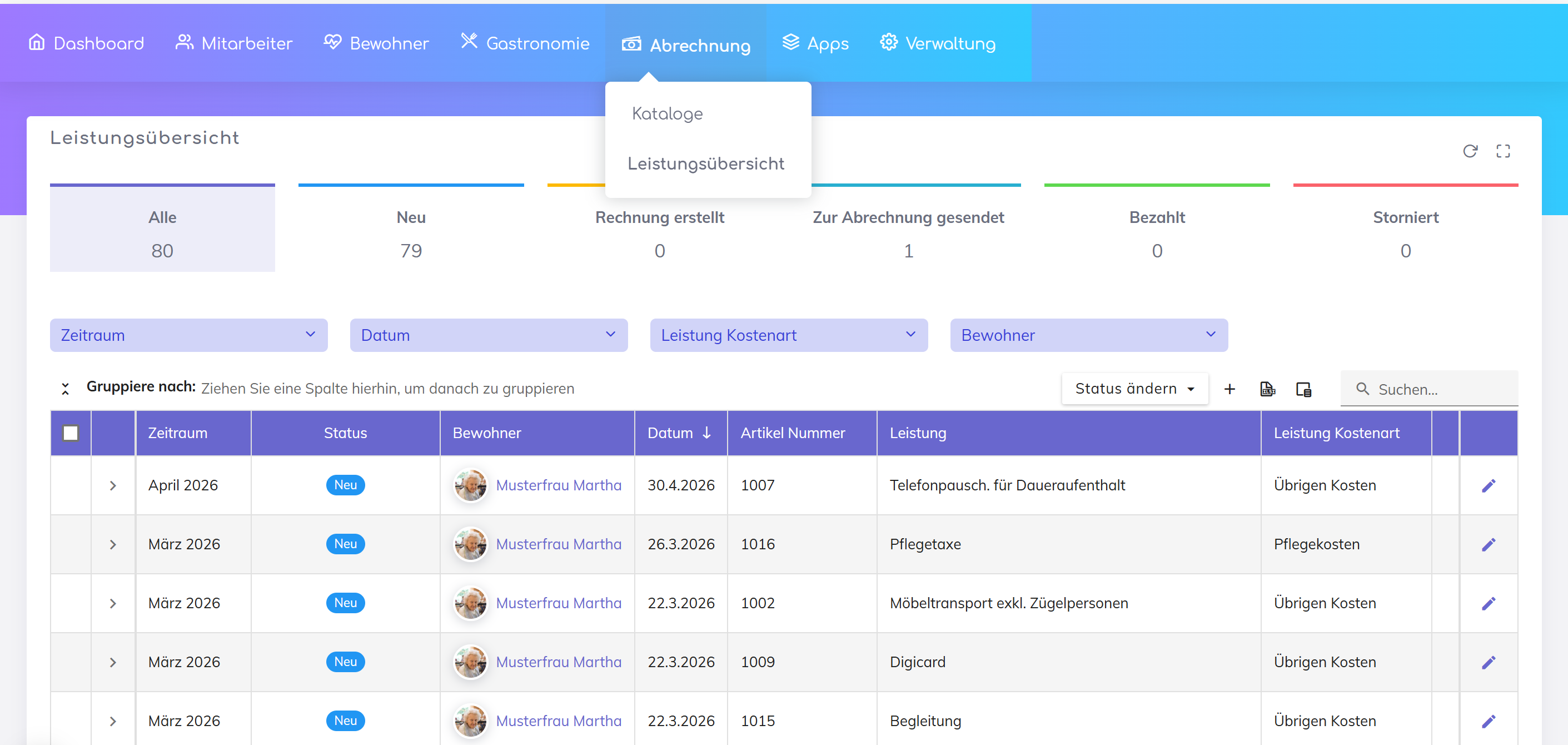Expand the April 2026 row

click(x=113, y=485)
